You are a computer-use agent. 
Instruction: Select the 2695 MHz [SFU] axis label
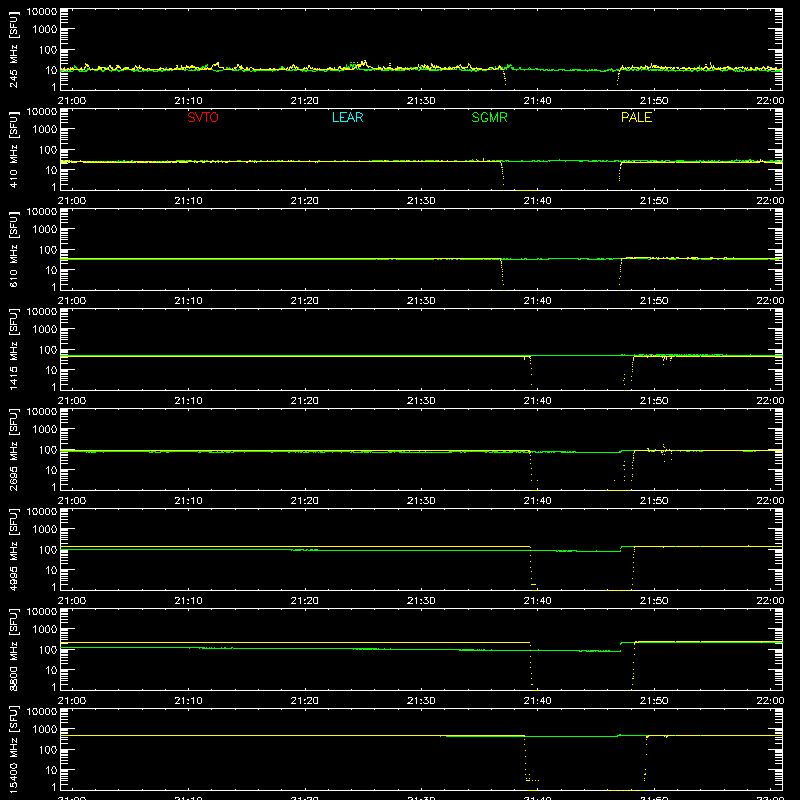[x=13, y=449]
